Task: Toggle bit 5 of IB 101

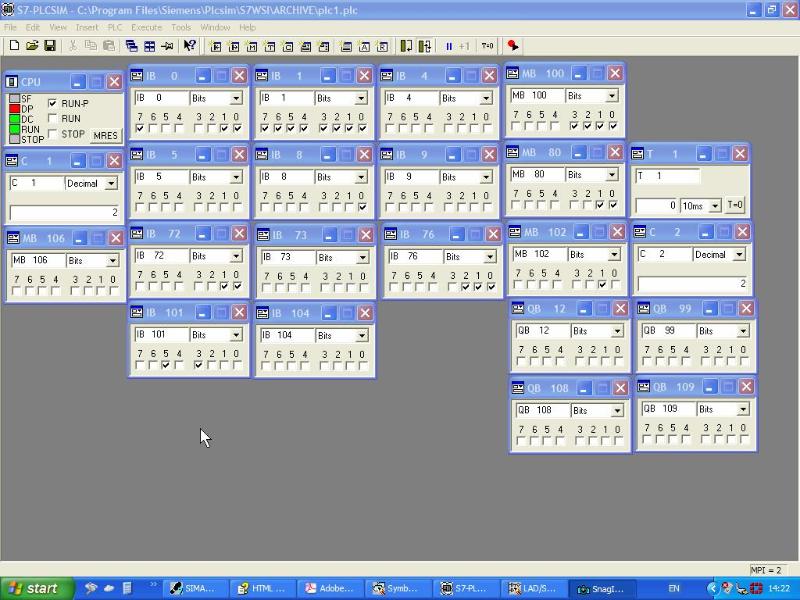Action: click(165, 365)
